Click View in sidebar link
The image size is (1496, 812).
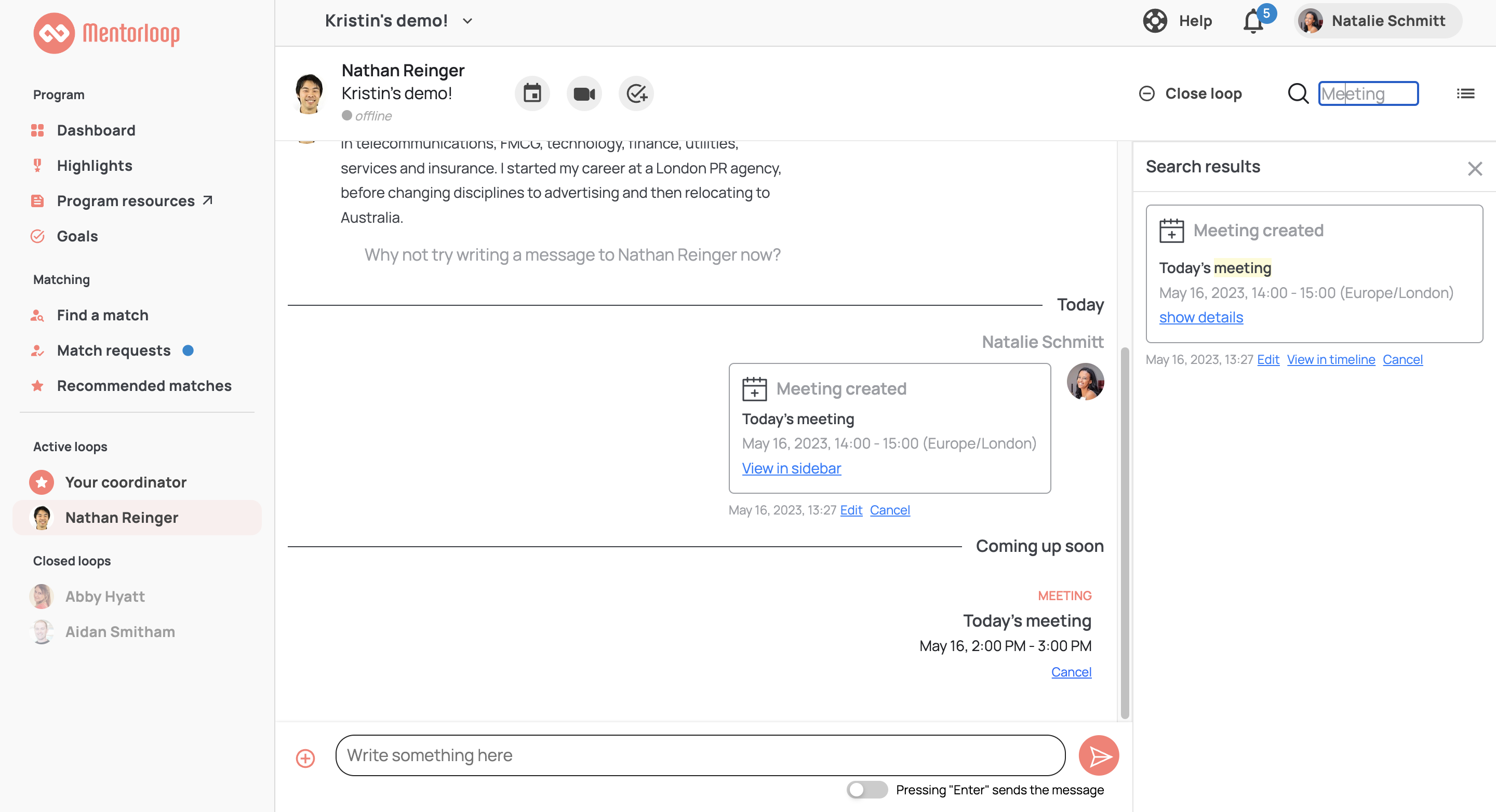(791, 468)
